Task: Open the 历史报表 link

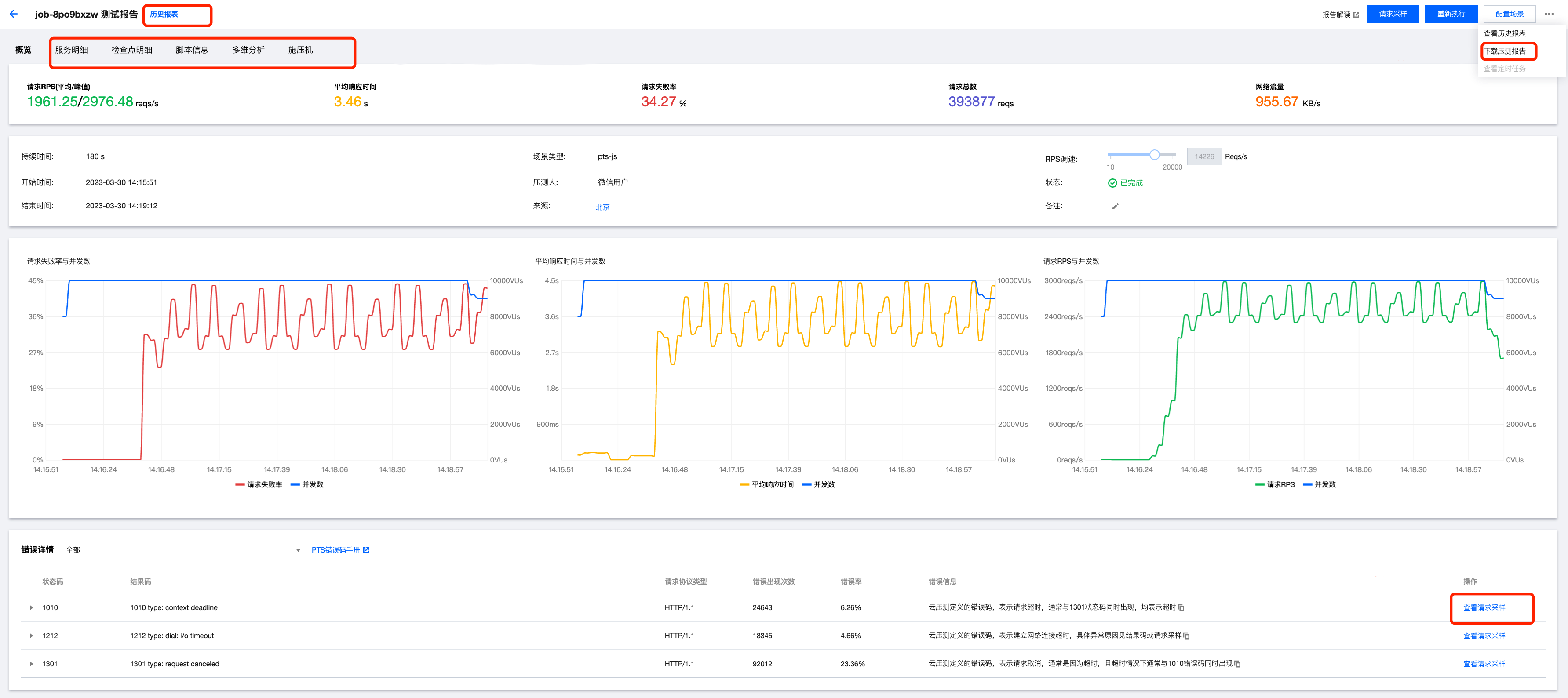Action: click(164, 14)
